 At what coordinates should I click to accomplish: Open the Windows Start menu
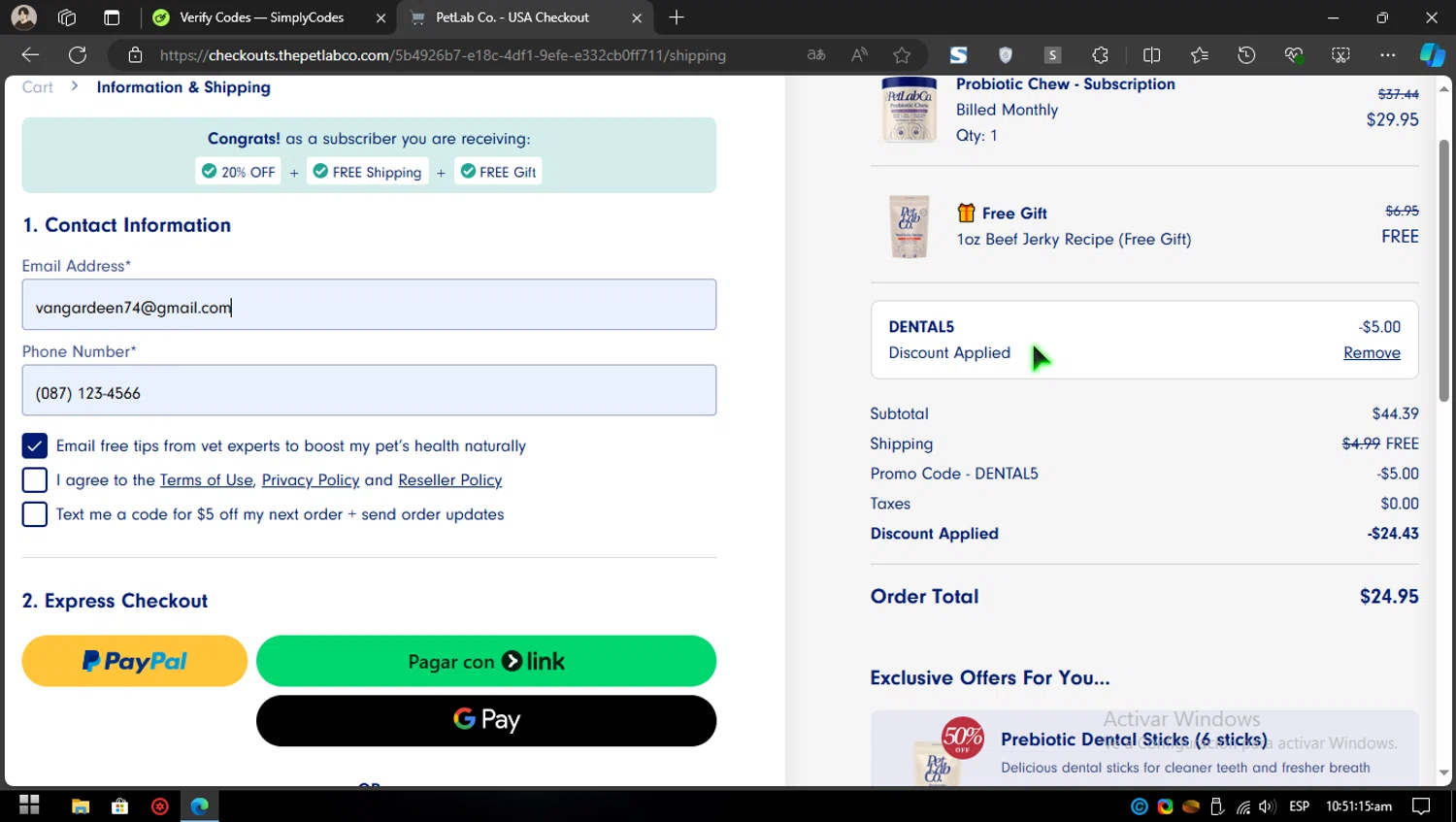(29, 806)
